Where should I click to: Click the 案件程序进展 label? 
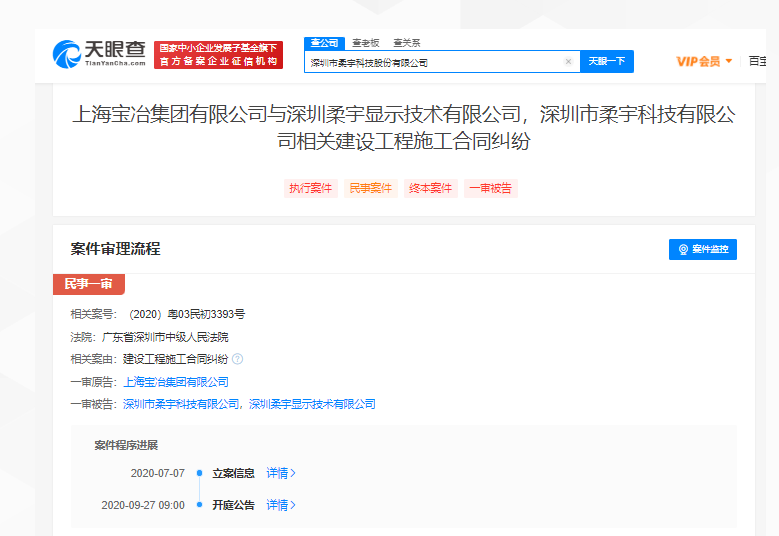(126, 445)
